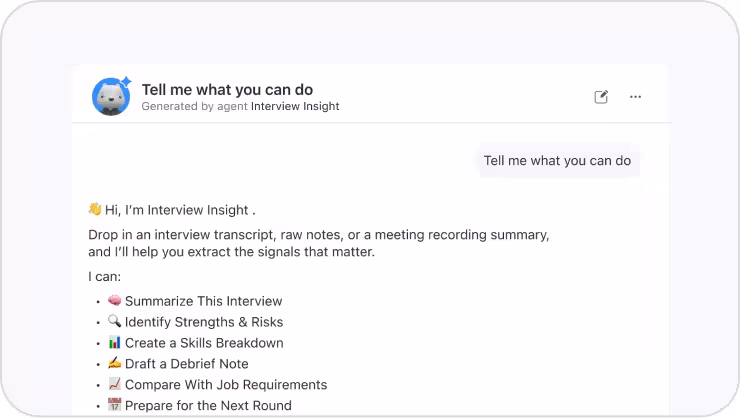This screenshot has width=740, height=418.
Task: Choose Draft a Debrief Note
Action: (186, 364)
